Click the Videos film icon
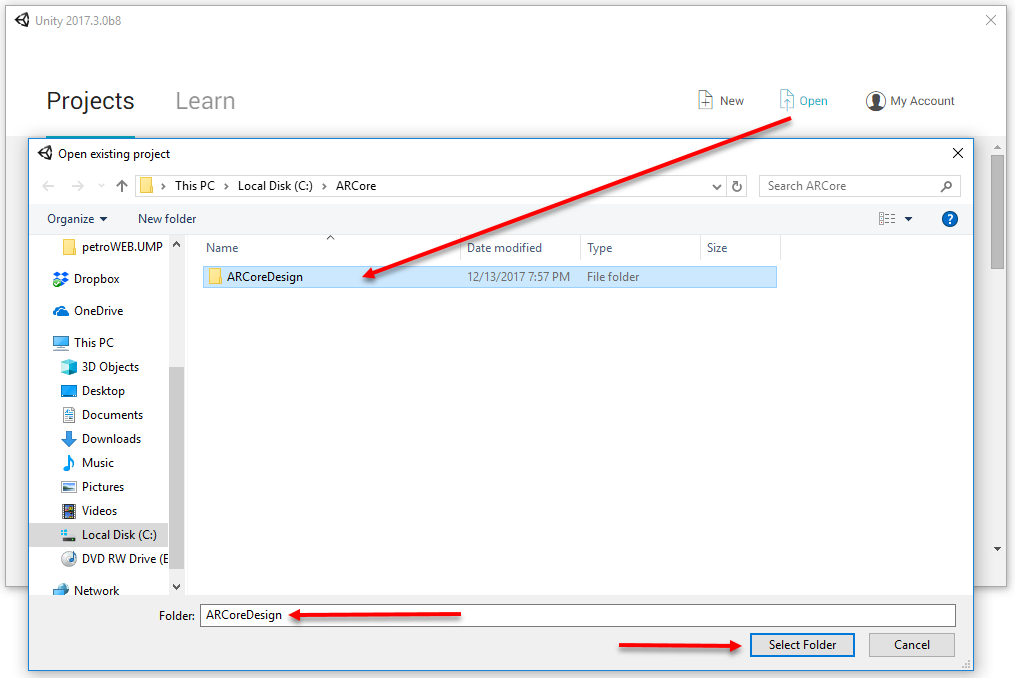This screenshot has width=1015, height=678. click(69, 511)
